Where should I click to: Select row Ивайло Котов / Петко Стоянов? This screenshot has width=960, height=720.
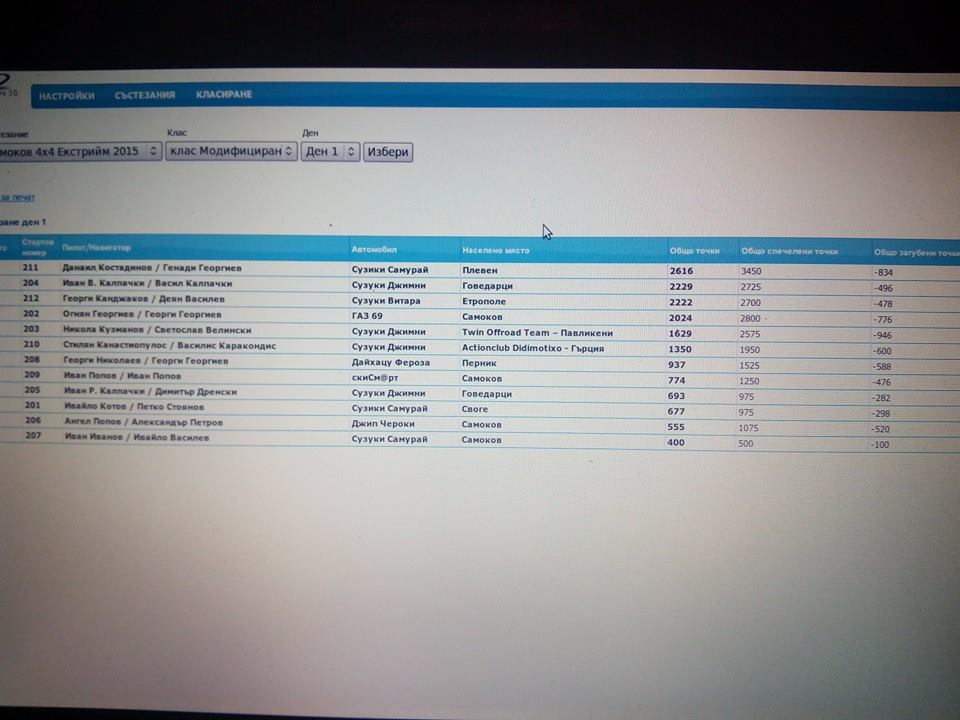point(480,408)
